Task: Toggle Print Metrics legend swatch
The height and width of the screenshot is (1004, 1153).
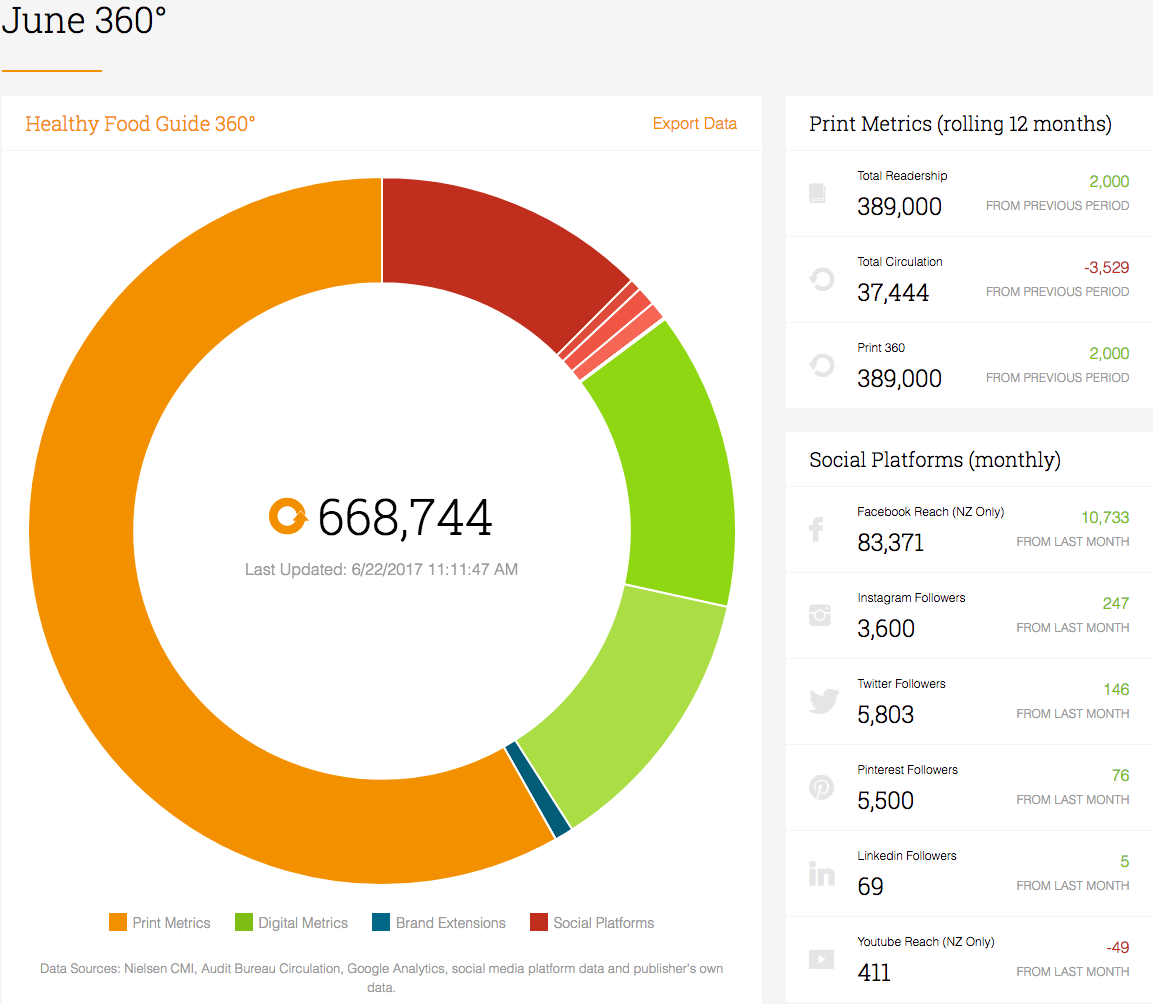Action: 118,922
